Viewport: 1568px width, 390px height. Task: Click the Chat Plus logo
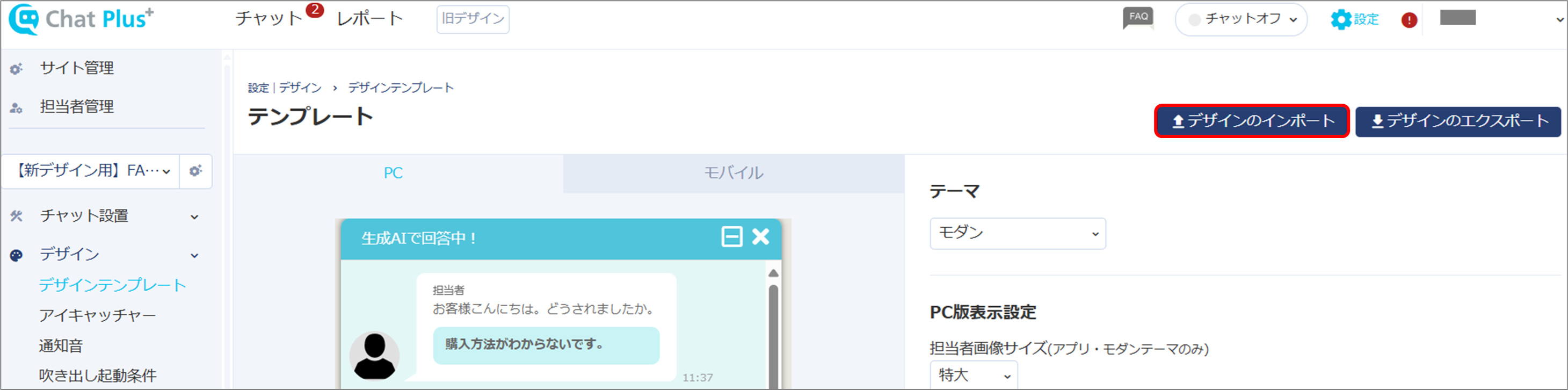pyautogui.click(x=82, y=19)
